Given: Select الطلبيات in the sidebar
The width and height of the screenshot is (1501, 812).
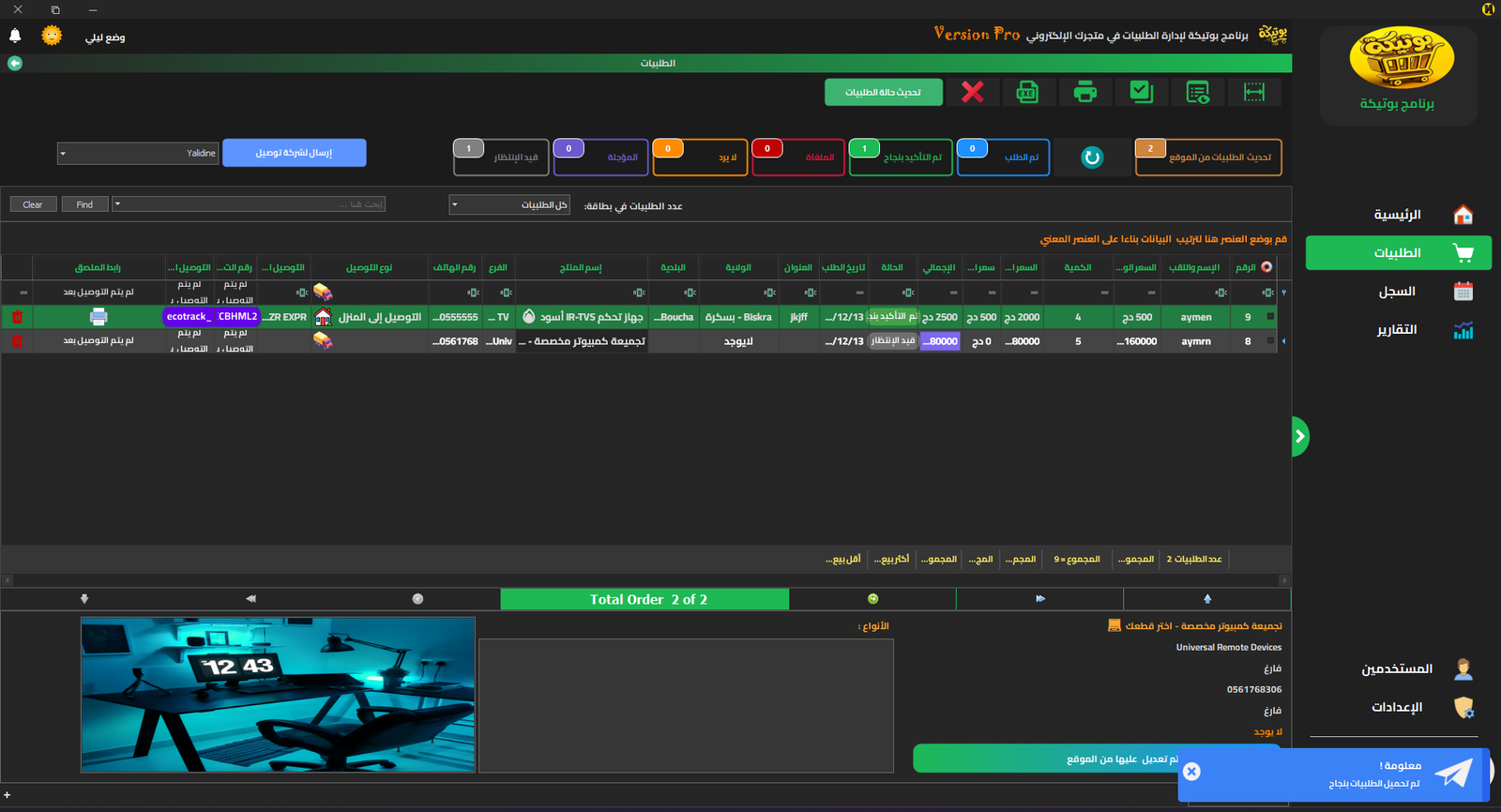Looking at the screenshot, I should pyautogui.click(x=1398, y=253).
